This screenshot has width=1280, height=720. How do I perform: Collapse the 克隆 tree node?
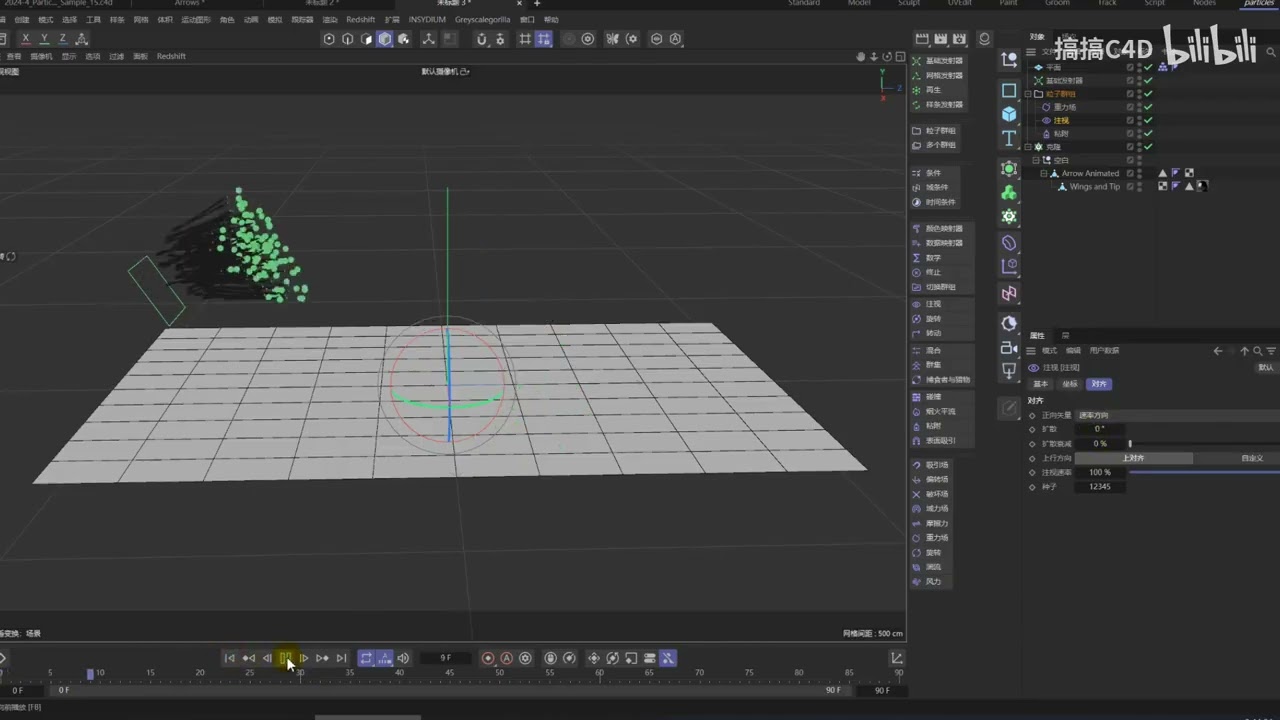(x=1028, y=147)
